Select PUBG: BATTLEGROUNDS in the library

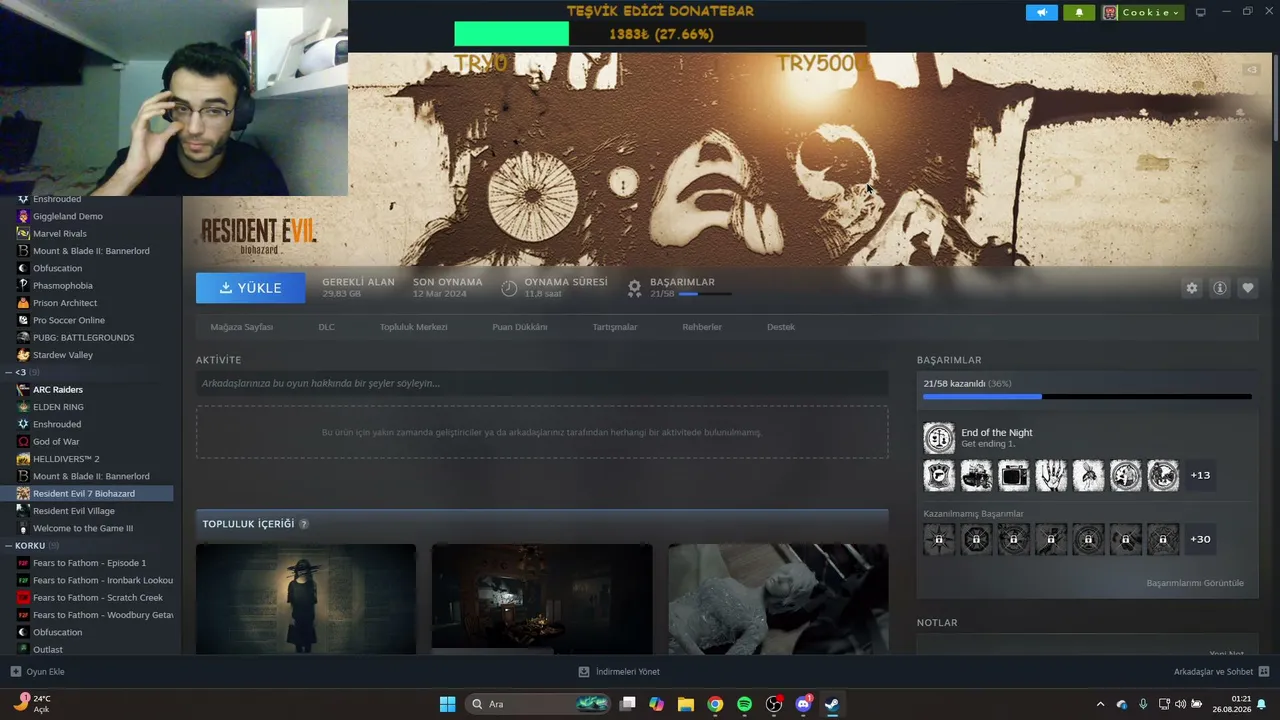coord(87,338)
